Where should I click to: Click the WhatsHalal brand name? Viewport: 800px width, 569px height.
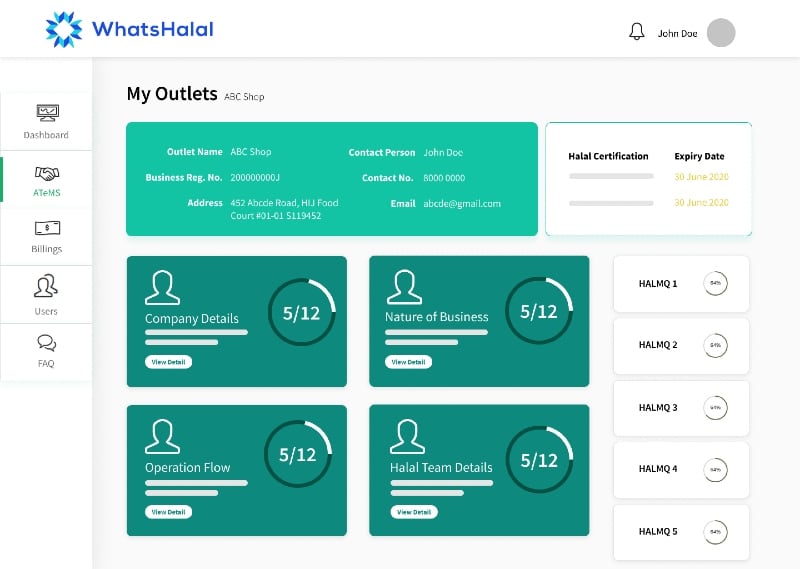(153, 29)
